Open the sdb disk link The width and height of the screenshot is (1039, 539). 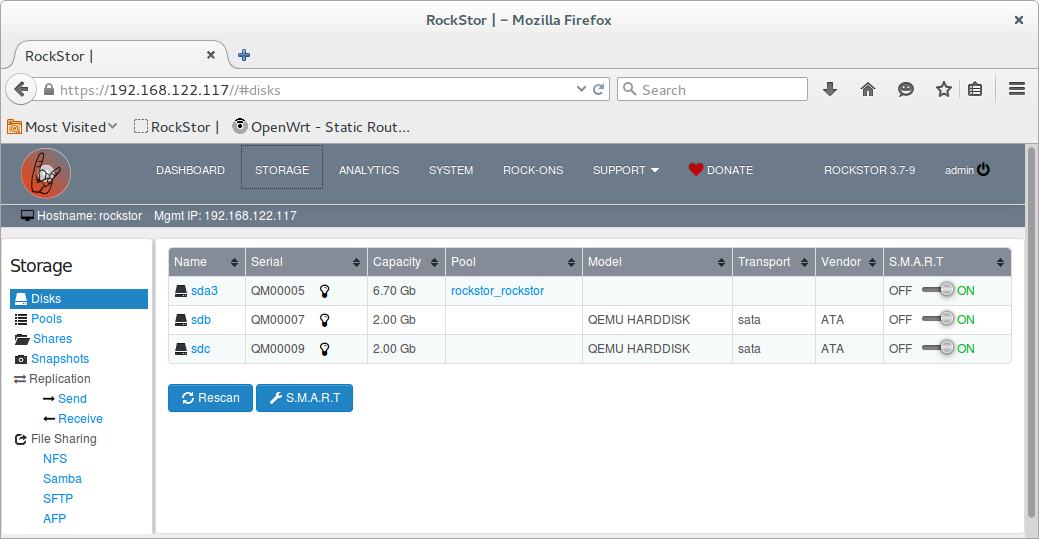coord(201,320)
